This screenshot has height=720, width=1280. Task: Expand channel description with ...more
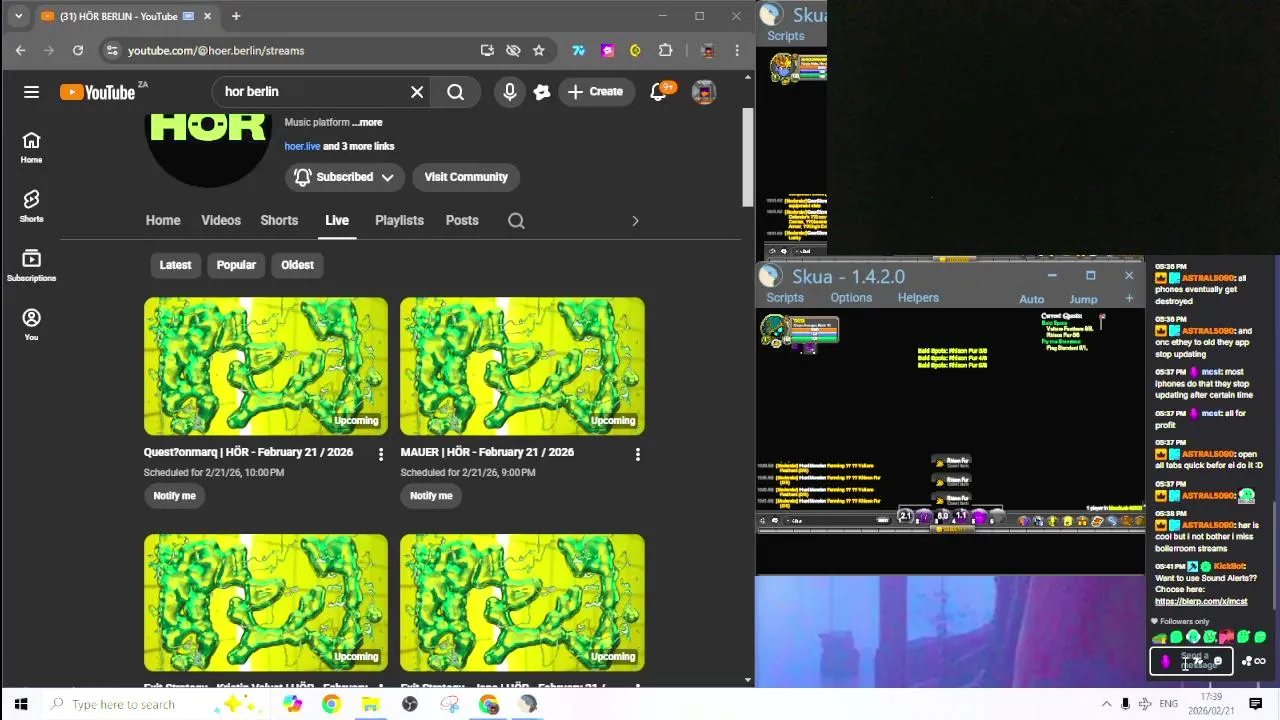point(367,122)
